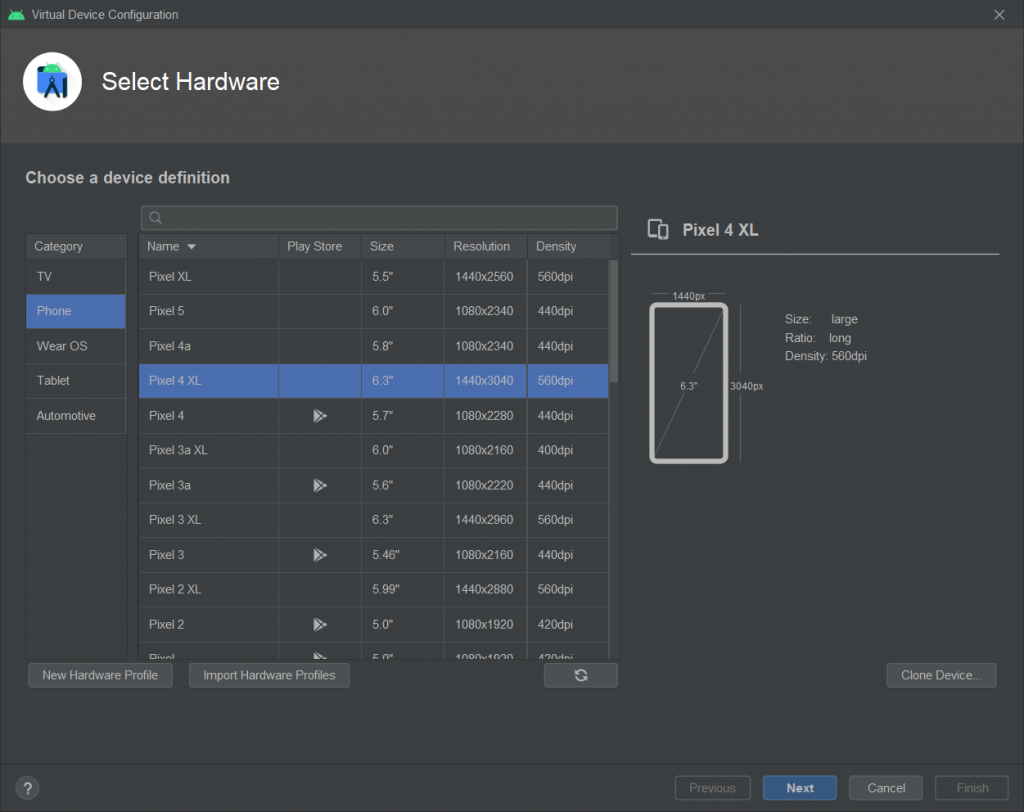This screenshot has width=1024, height=812.
Task: Click the Play Store icon for Pixel 2
Action: point(319,625)
